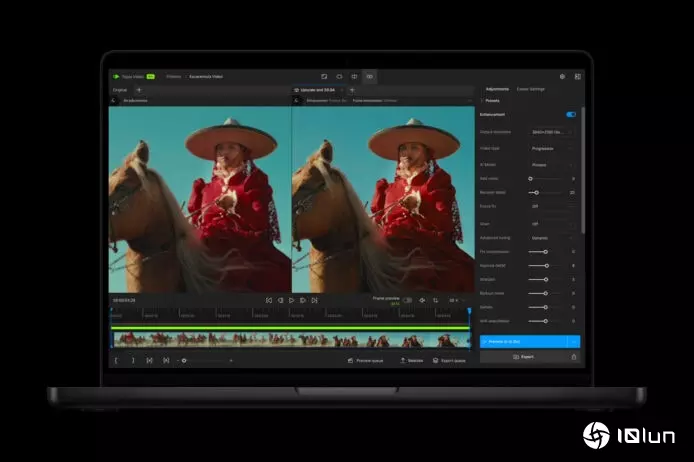The width and height of the screenshot is (694, 462).
Task: Adjust the Recover detail slider
Action: tap(536, 192)
